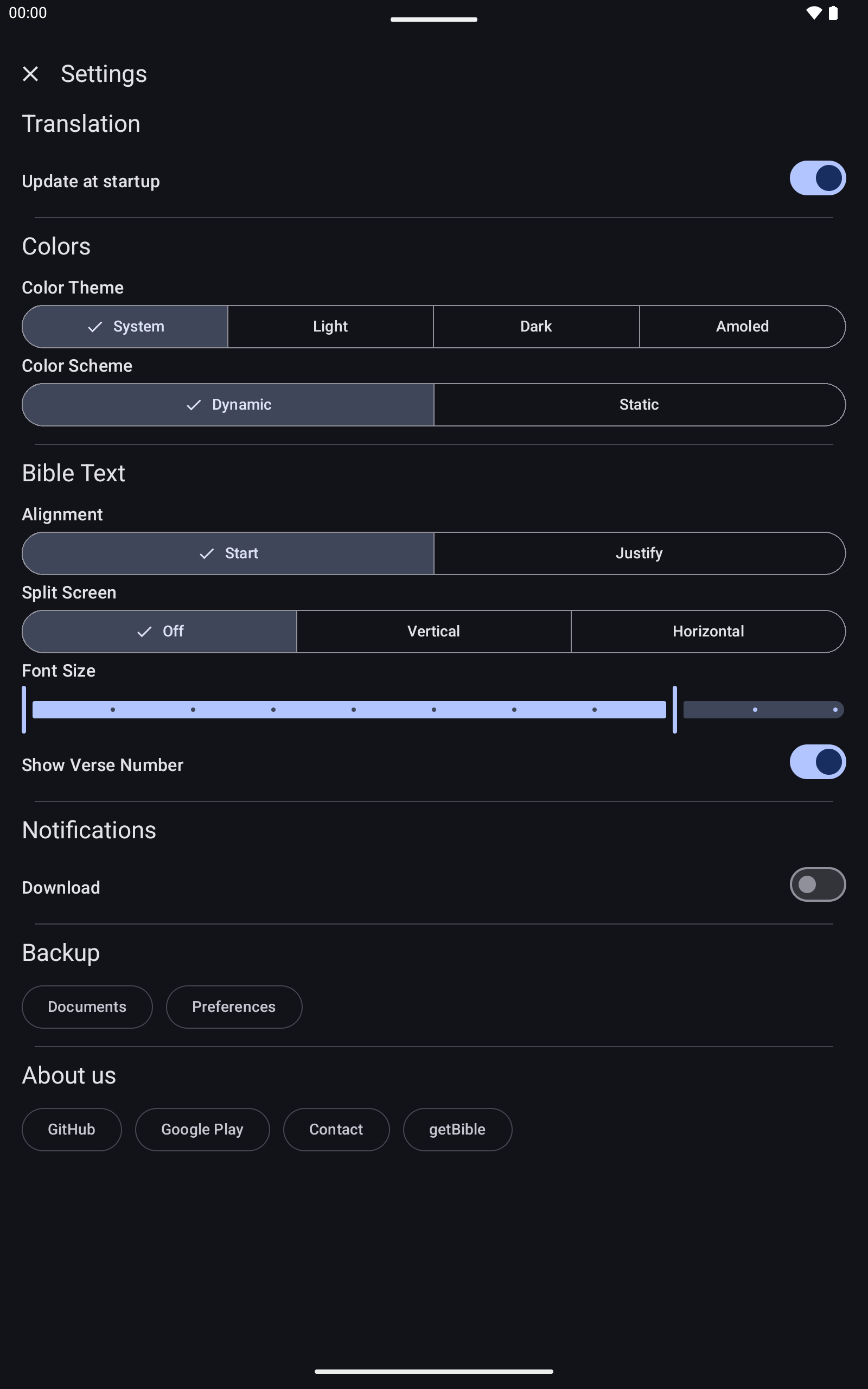Click the Font Size slider handle

point(674,710)
